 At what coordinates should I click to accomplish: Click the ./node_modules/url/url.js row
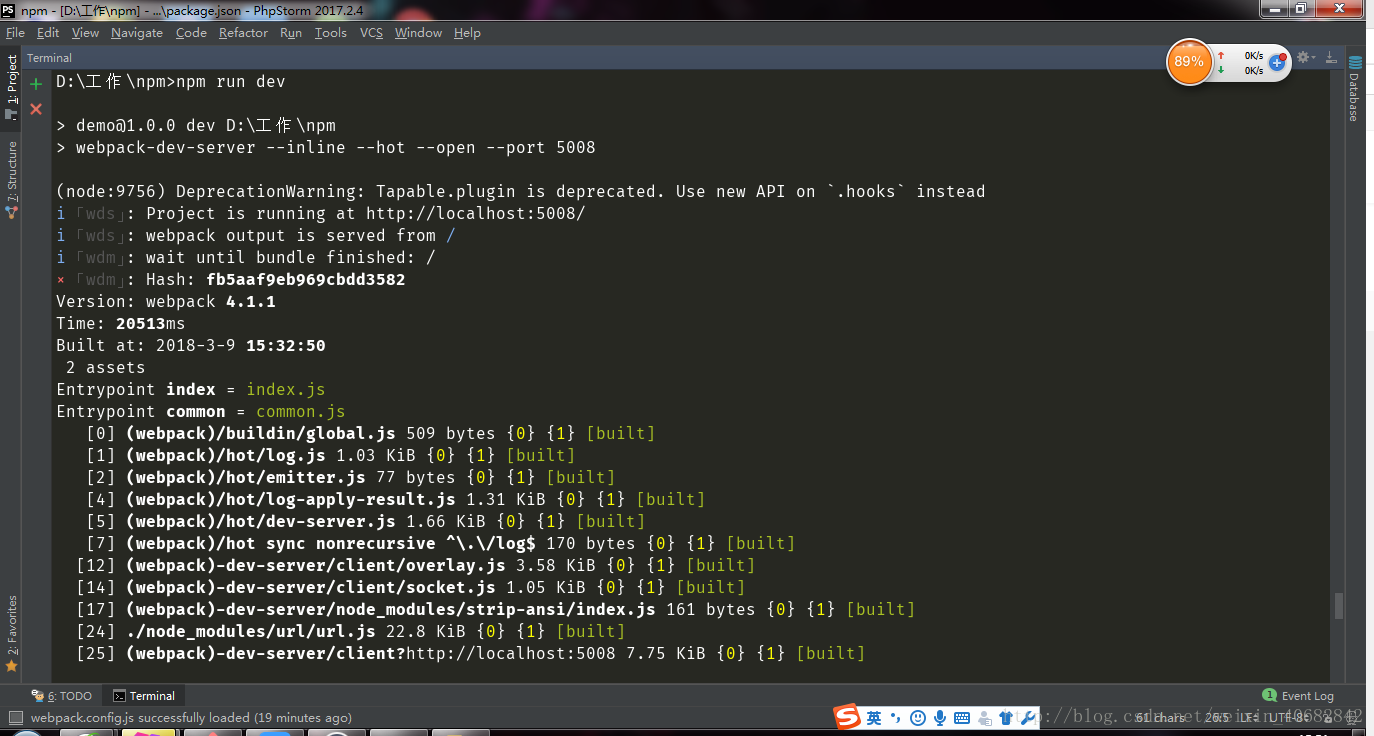coord(351,631)
